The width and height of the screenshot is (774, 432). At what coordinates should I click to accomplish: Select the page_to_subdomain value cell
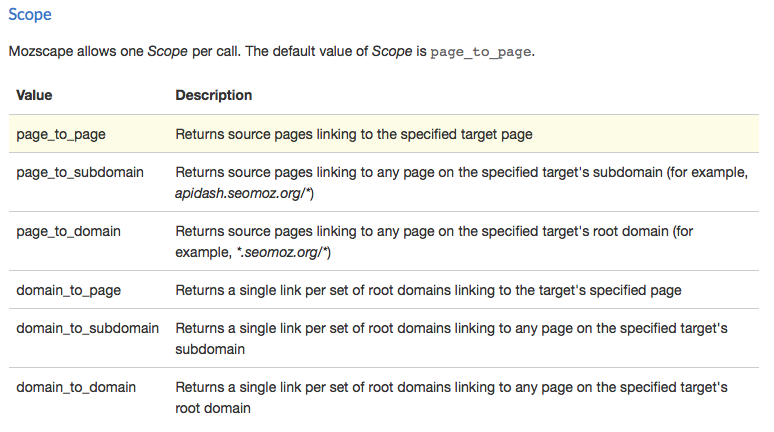coord(80,172)
